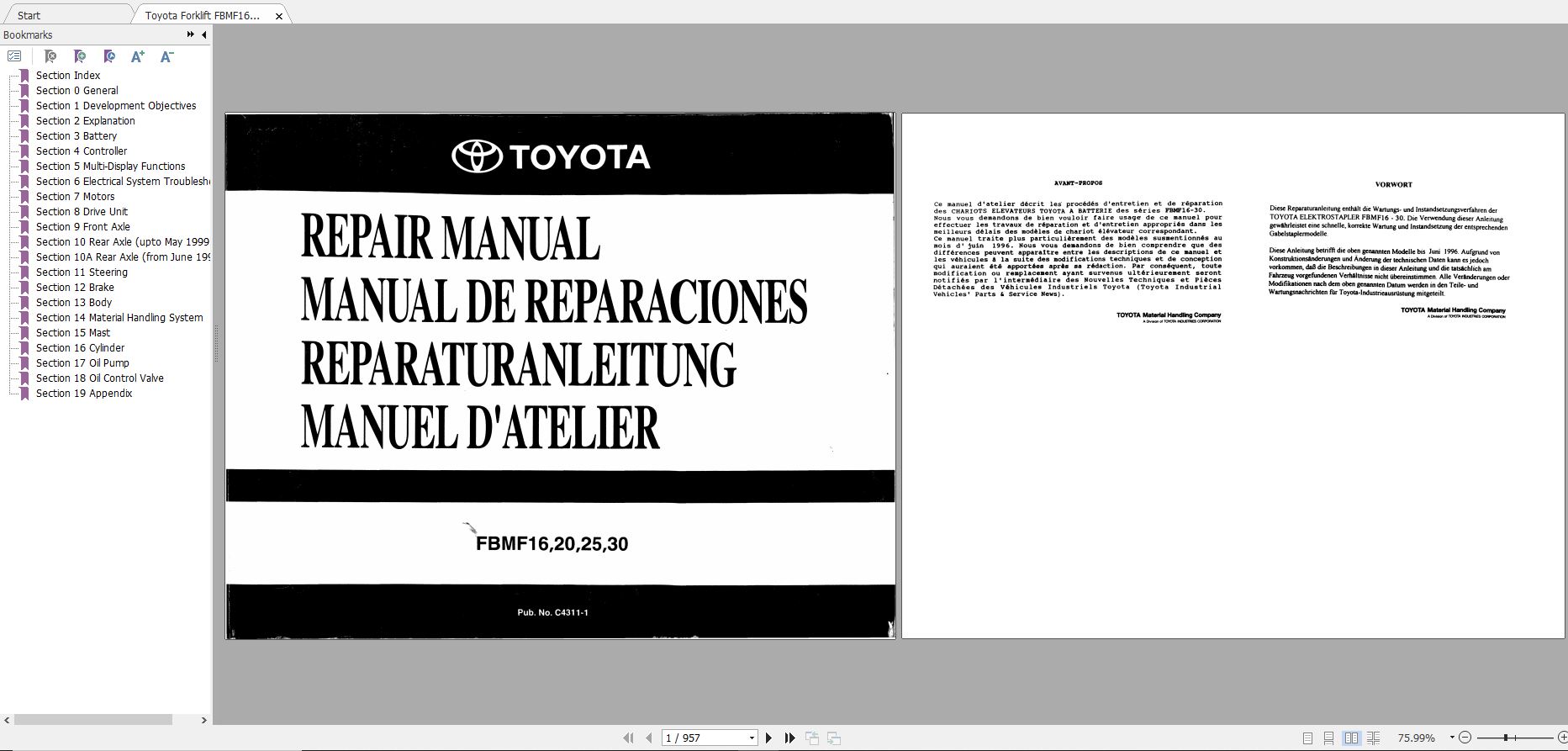Select Section 8 Drive Unit bookmark
Screen dimensions: 1568x751
(82, 212)
